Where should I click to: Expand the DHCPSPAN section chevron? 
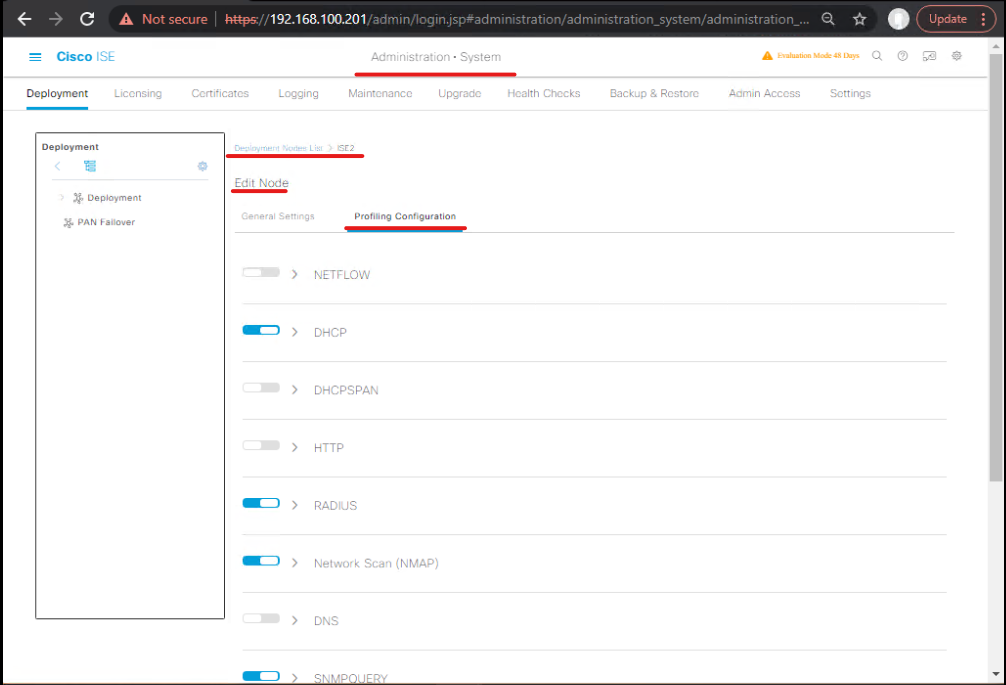(x=294, y=390)
